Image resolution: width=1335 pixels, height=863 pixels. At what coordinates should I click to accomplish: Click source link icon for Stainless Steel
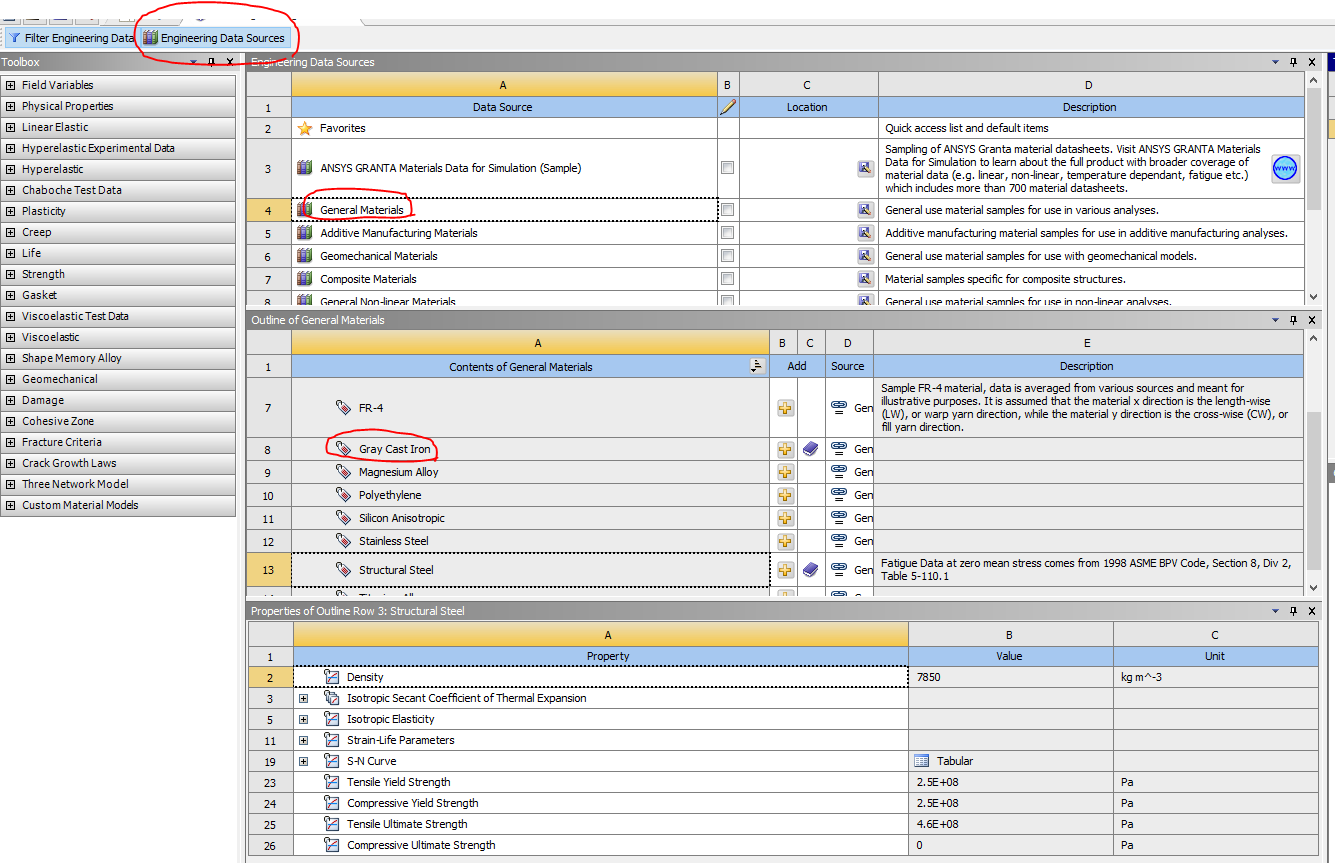pos(839,541)
